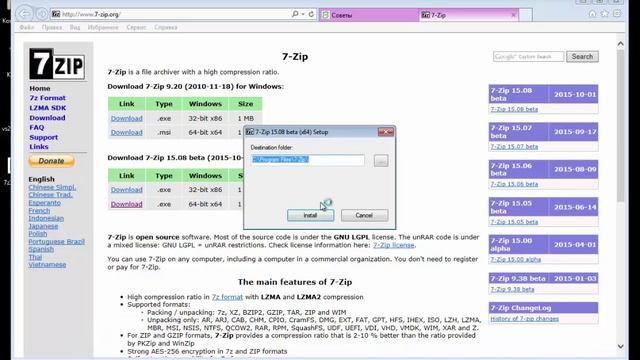This screenshot has width=640, height=360.
Task: Open the browser Home icon
Action: coord(592,14)
